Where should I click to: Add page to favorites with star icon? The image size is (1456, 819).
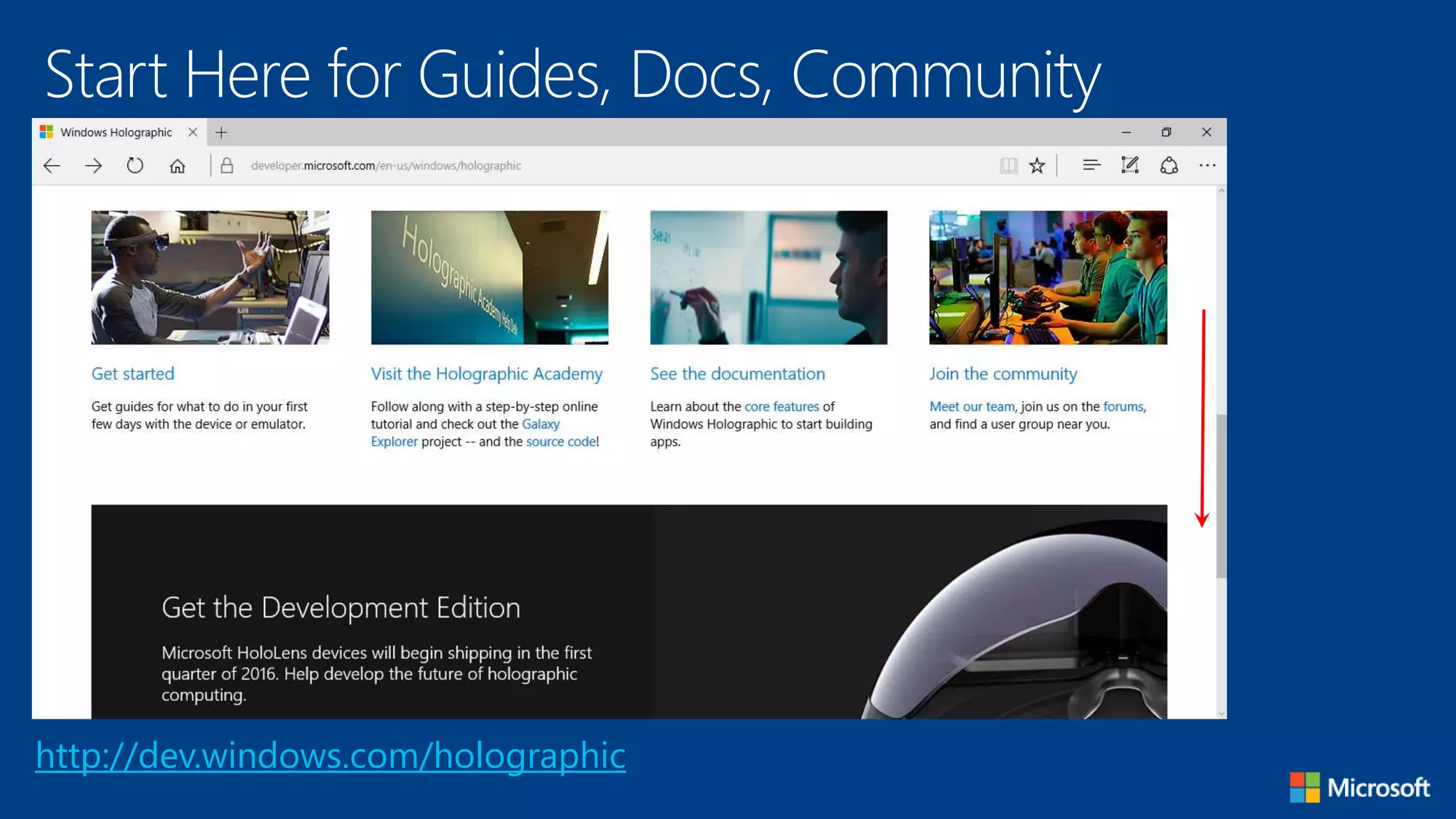(1037, 166)
